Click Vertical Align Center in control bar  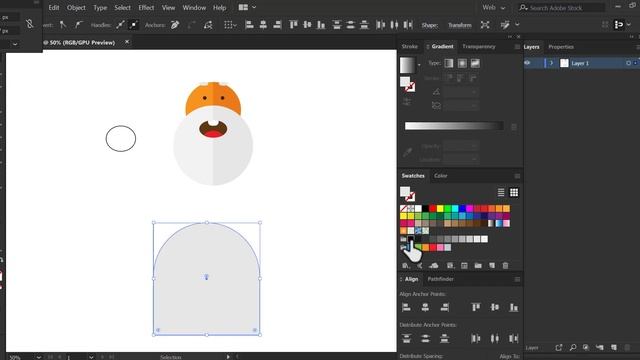coord(307,25)
